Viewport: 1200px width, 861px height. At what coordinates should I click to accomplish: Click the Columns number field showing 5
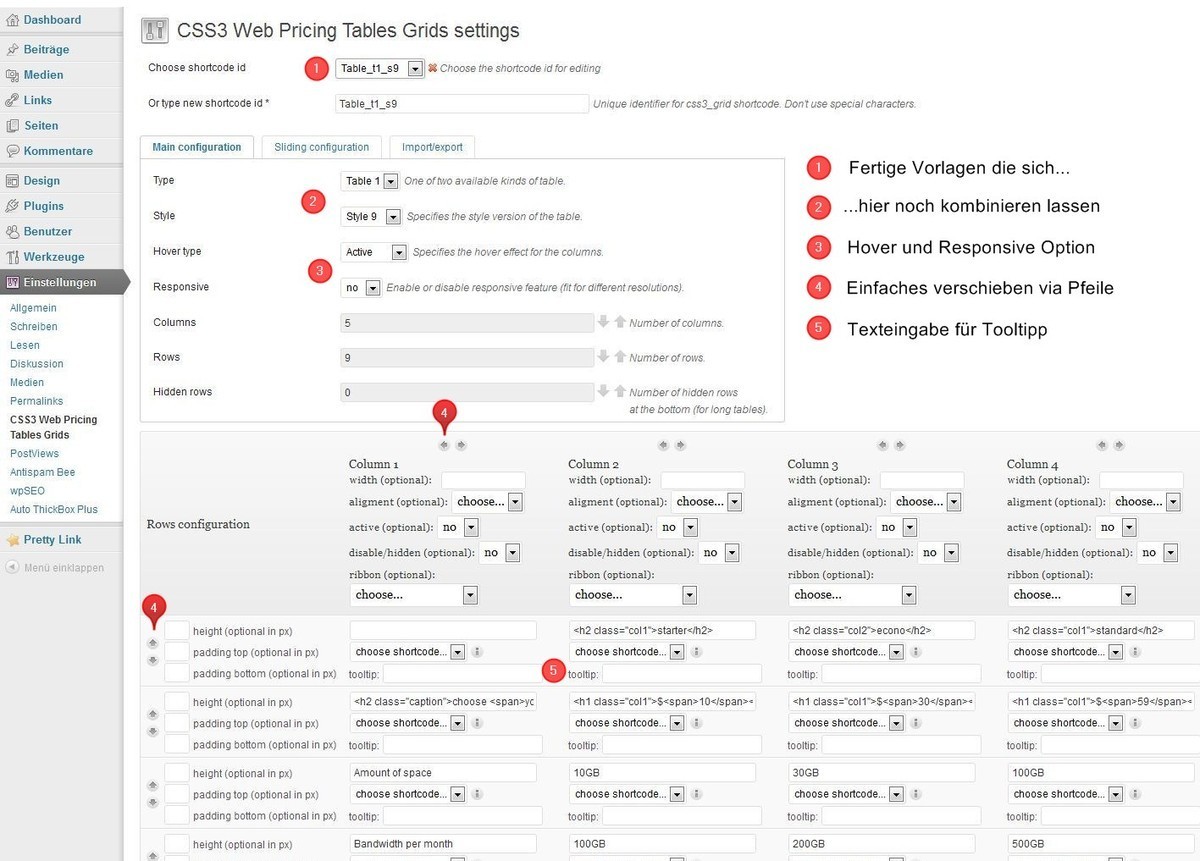[x=467, y=323]
